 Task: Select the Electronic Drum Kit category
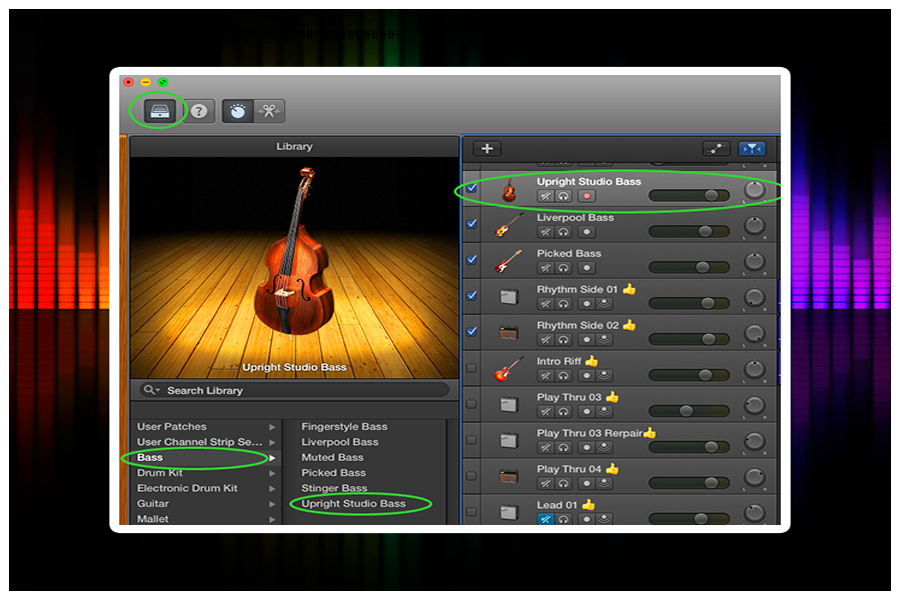pyautogui.click(x=187, y=488)
